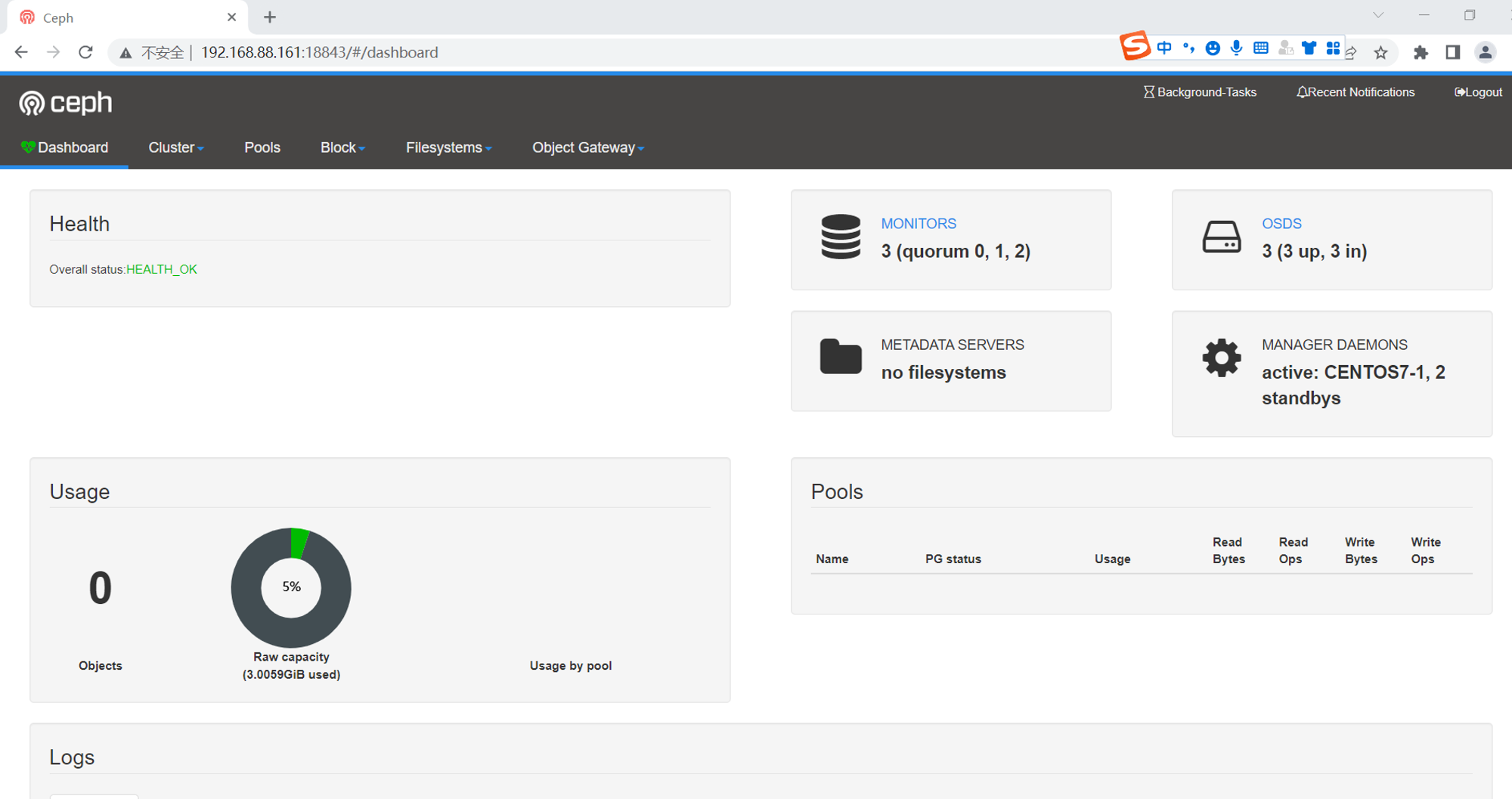The image size is (1512, 799).
Task: Bookmark page with the star icon
Action: coord(1381,52)
